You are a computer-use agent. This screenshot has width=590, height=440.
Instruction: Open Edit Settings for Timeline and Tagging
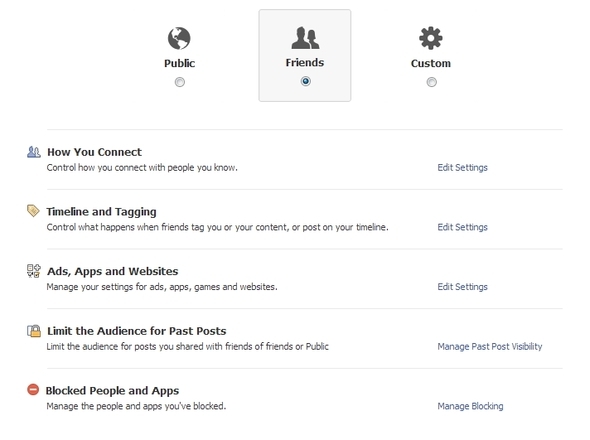[462, 227]
